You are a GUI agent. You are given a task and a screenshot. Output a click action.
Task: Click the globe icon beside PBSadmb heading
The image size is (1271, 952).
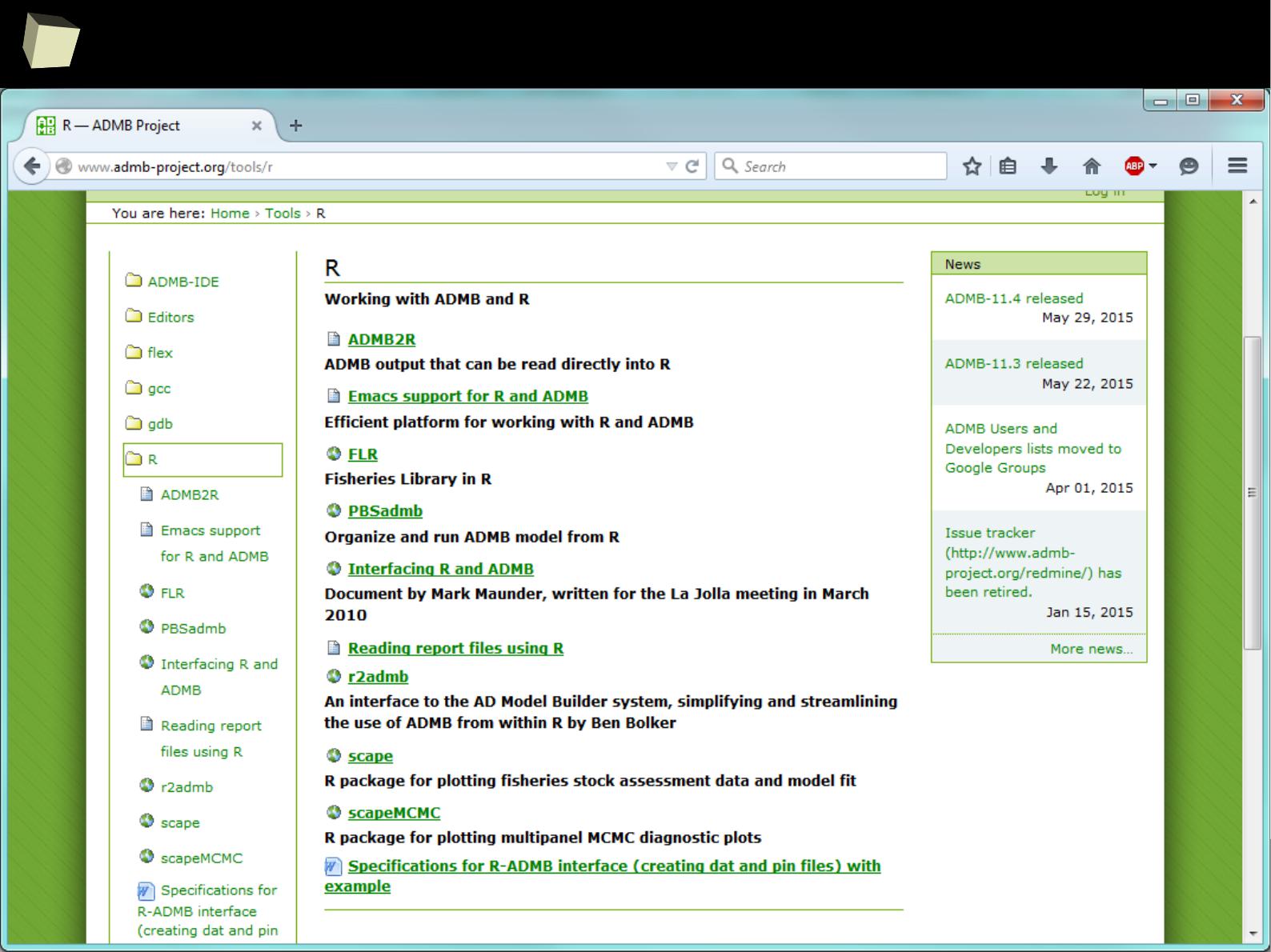tap(334, 510)
